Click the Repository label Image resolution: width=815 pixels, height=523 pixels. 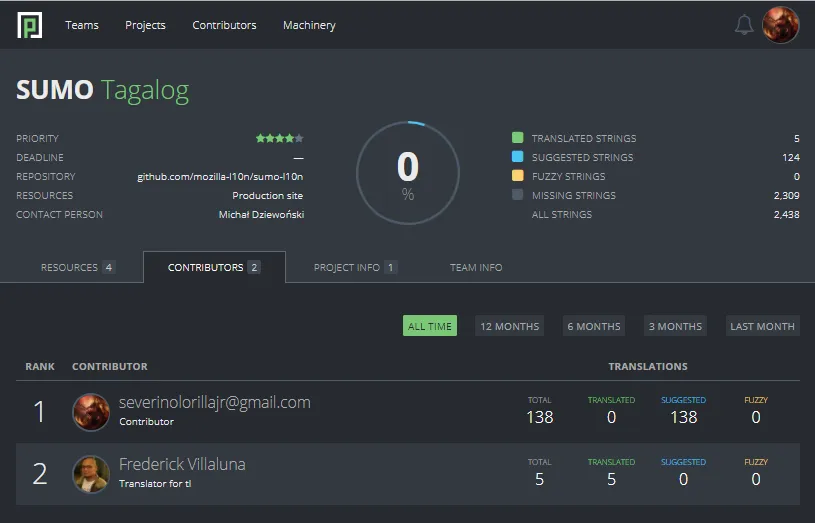click(x=46, y=176)
